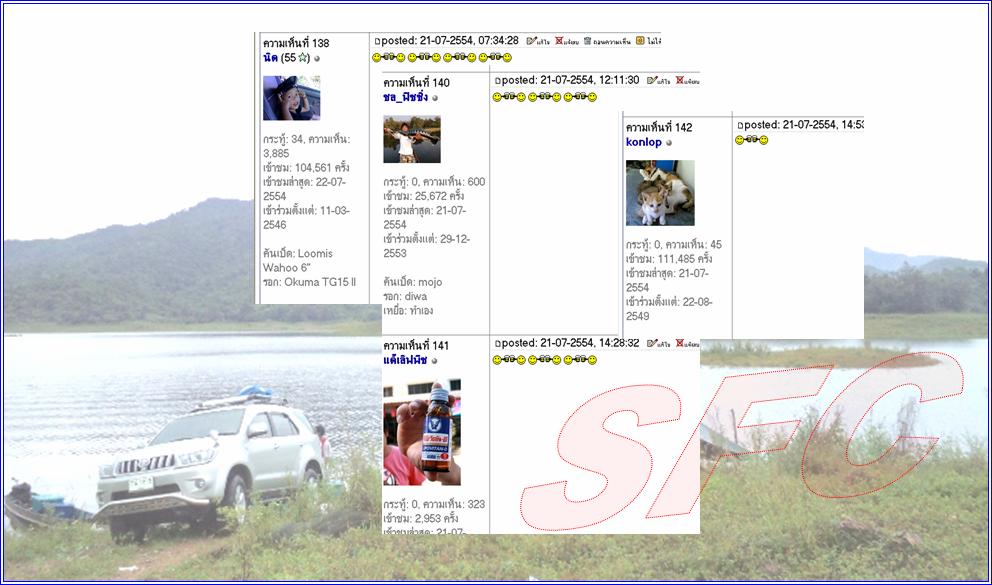Screen dimensions: 992x585
Task: Click the red report-delete icon on comment 141
Action: click(679, 343)
